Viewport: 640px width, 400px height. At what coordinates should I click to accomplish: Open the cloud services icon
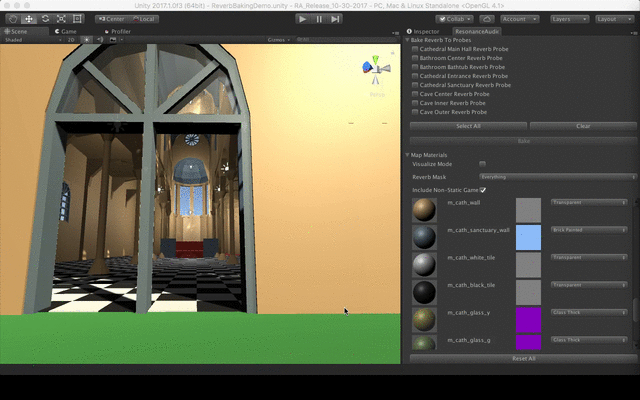[x=487, y=19]
